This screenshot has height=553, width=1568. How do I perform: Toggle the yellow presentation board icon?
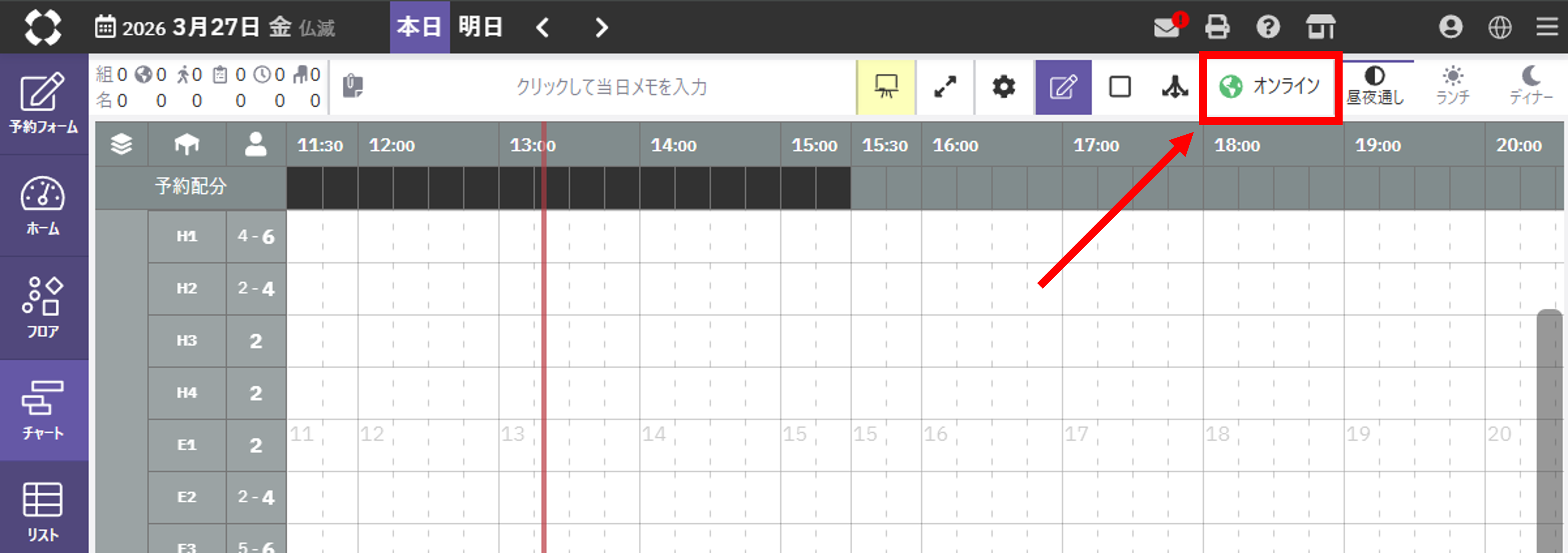click(886, 87)
